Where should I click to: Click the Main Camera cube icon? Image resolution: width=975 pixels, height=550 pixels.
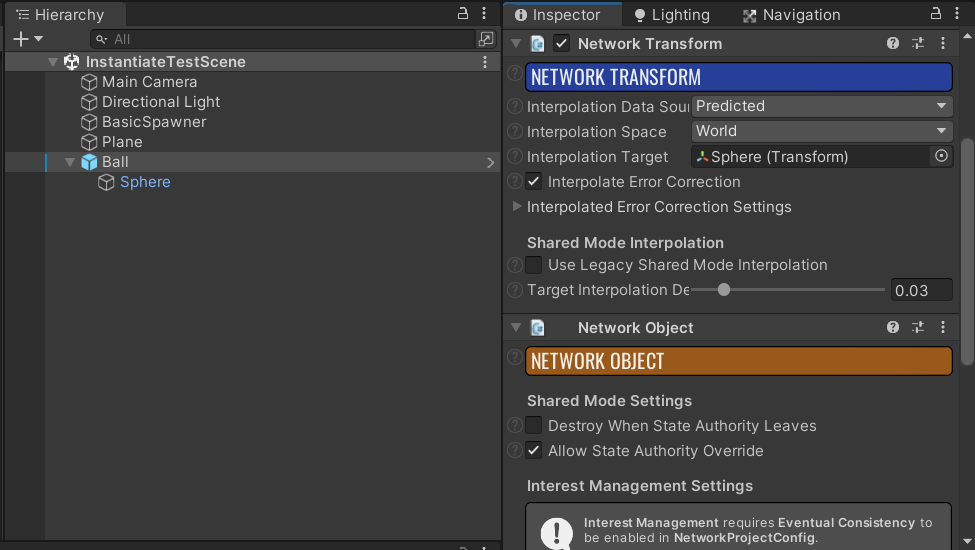pyautogui.click(x=90, y=82)
